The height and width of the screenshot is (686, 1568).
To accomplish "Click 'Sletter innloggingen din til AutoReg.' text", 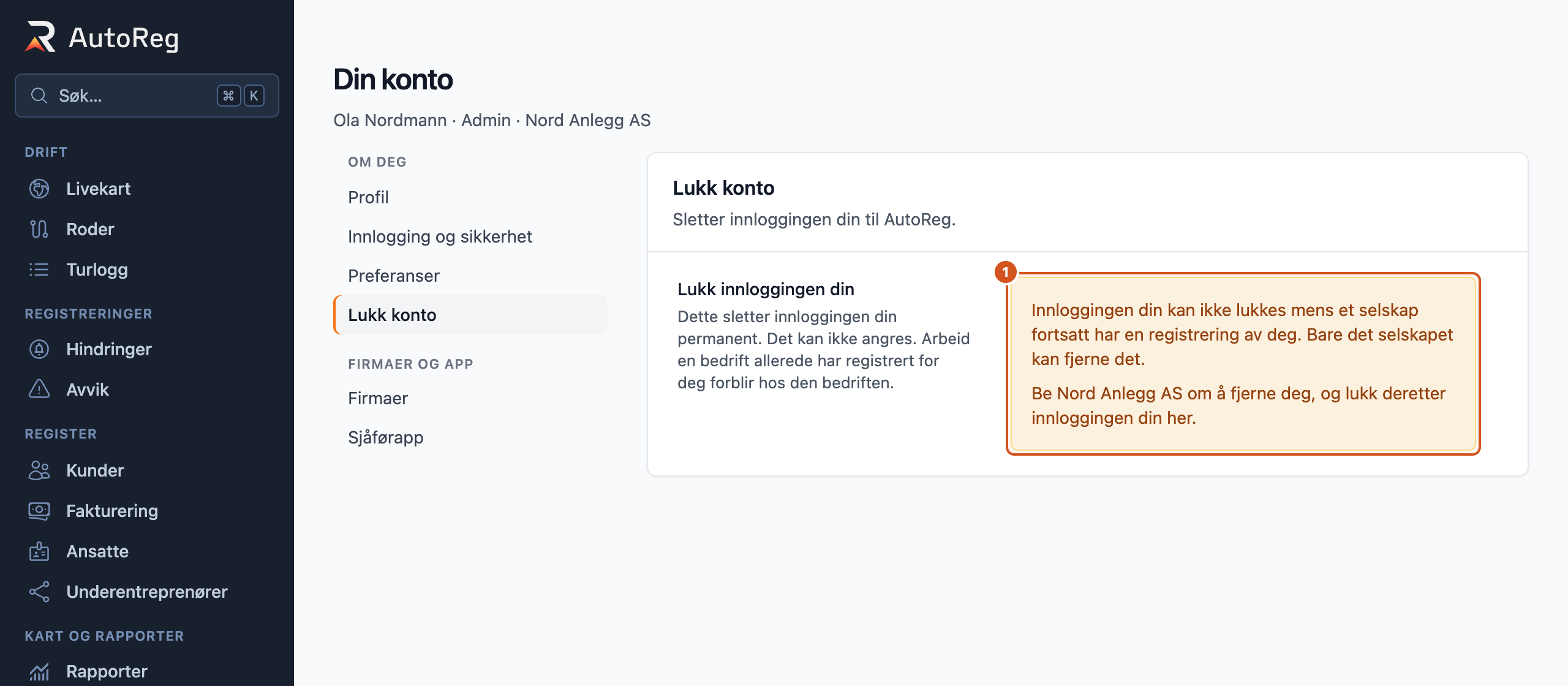I will (814, 219).
